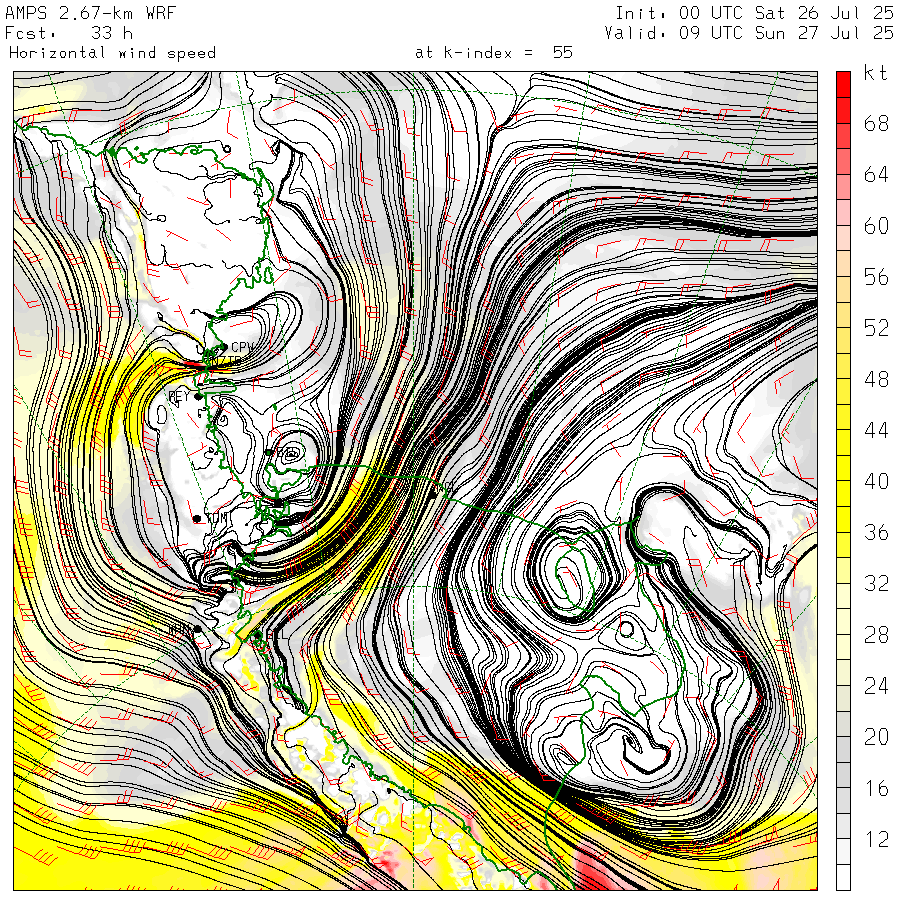Click the 20 label on the colorbar

[x=876, y=737]
